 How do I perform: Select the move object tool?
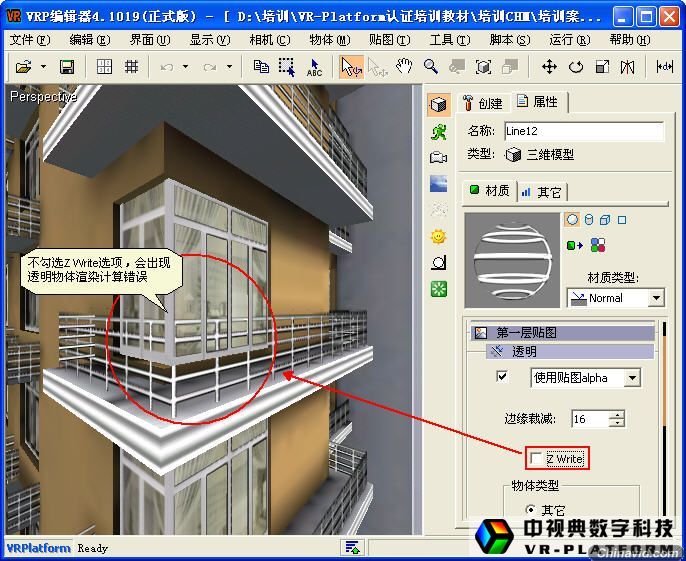click(549, 67)
